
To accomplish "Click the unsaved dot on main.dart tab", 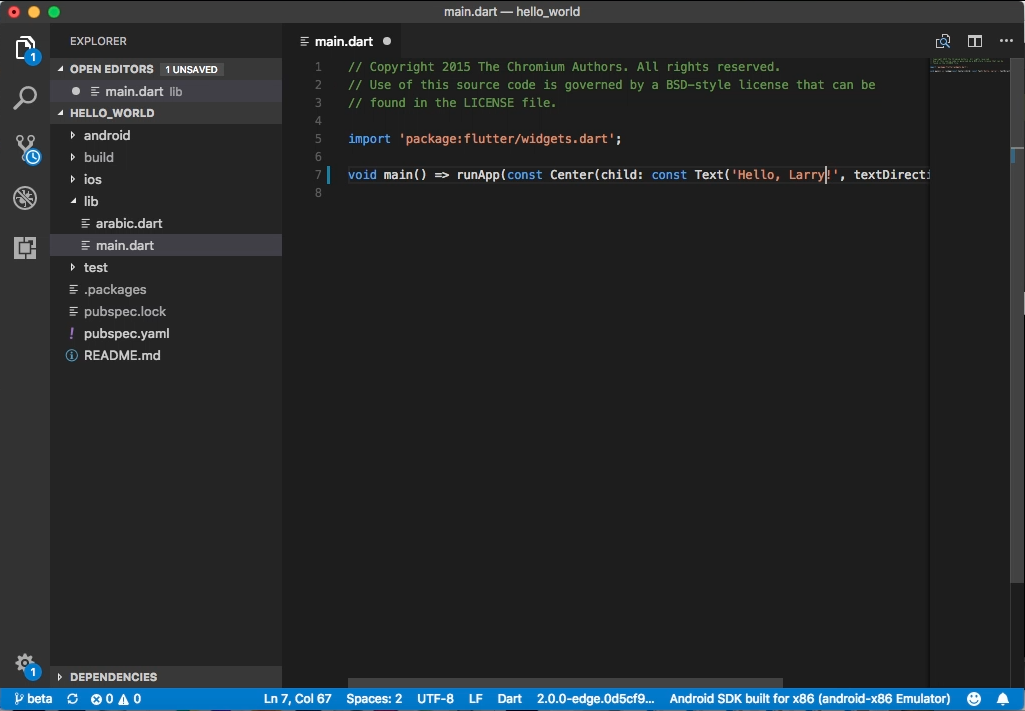I will pyautogui.click(x=387, y=41).
